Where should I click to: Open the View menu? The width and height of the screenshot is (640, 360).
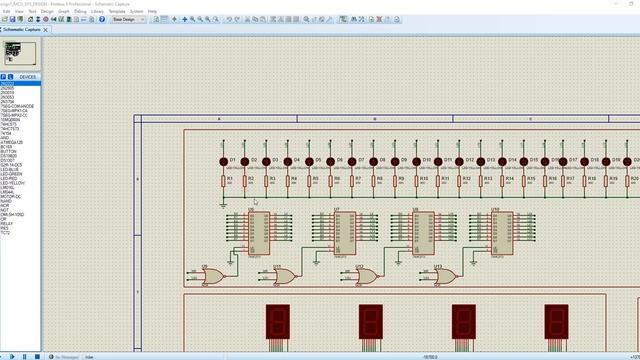point(19,11)
